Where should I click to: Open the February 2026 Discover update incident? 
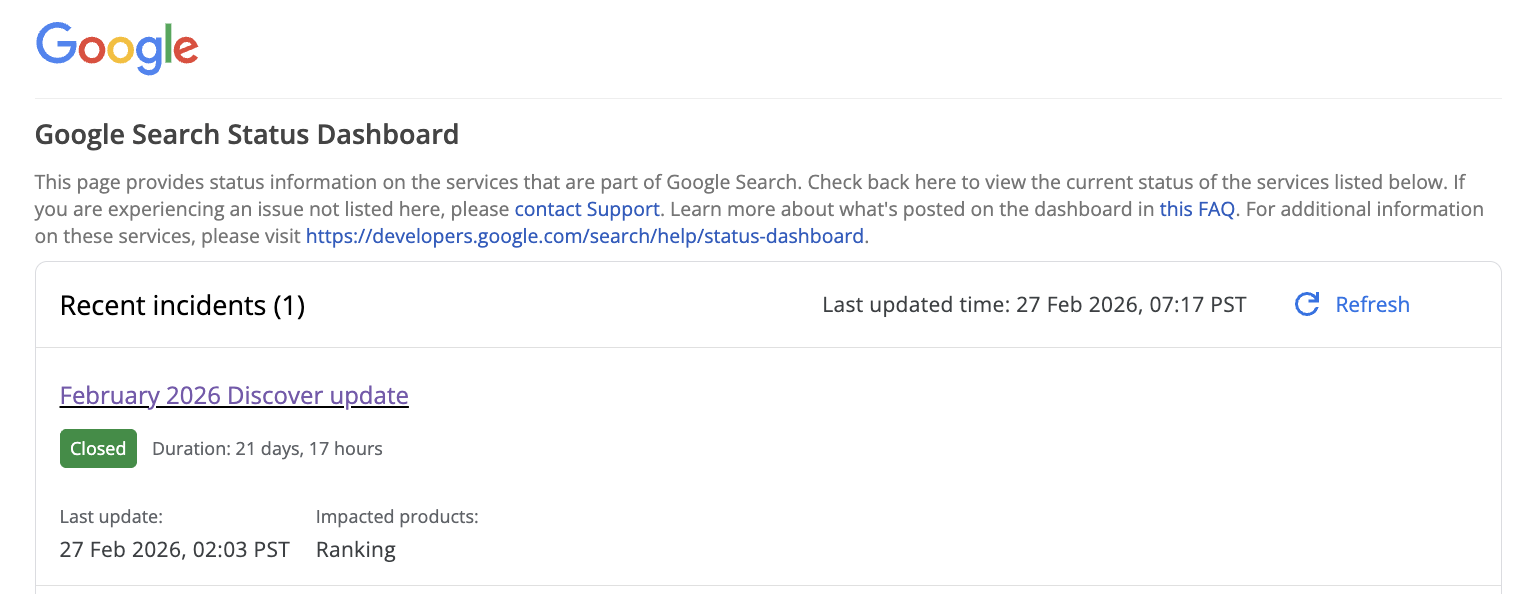(x=233, y=395)
